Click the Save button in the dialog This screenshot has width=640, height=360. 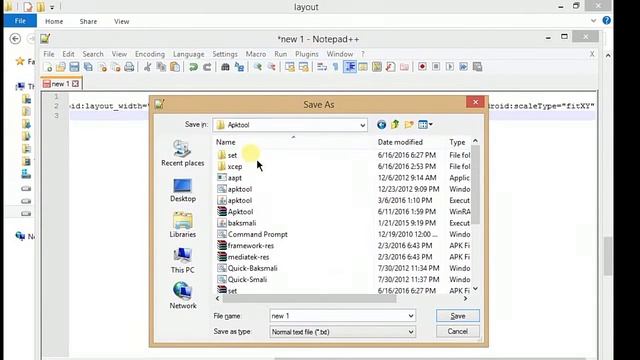[x=458, y=316]
